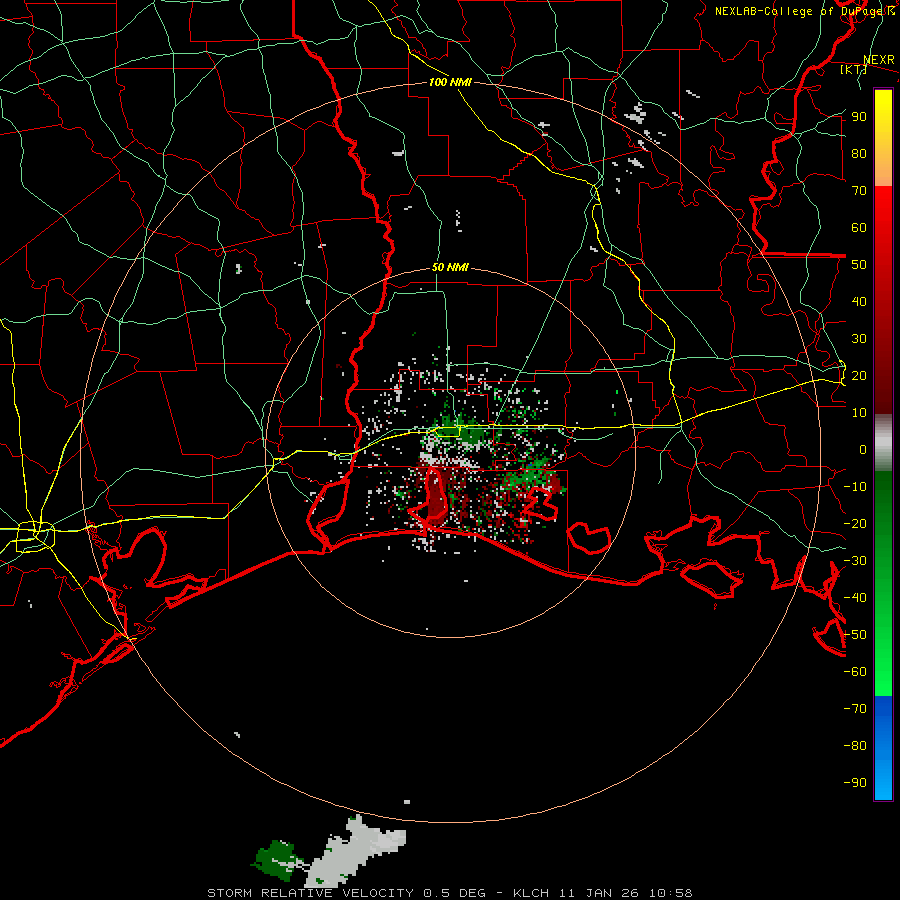Click the [KT] units label above the color bar

tap(854, 69)
